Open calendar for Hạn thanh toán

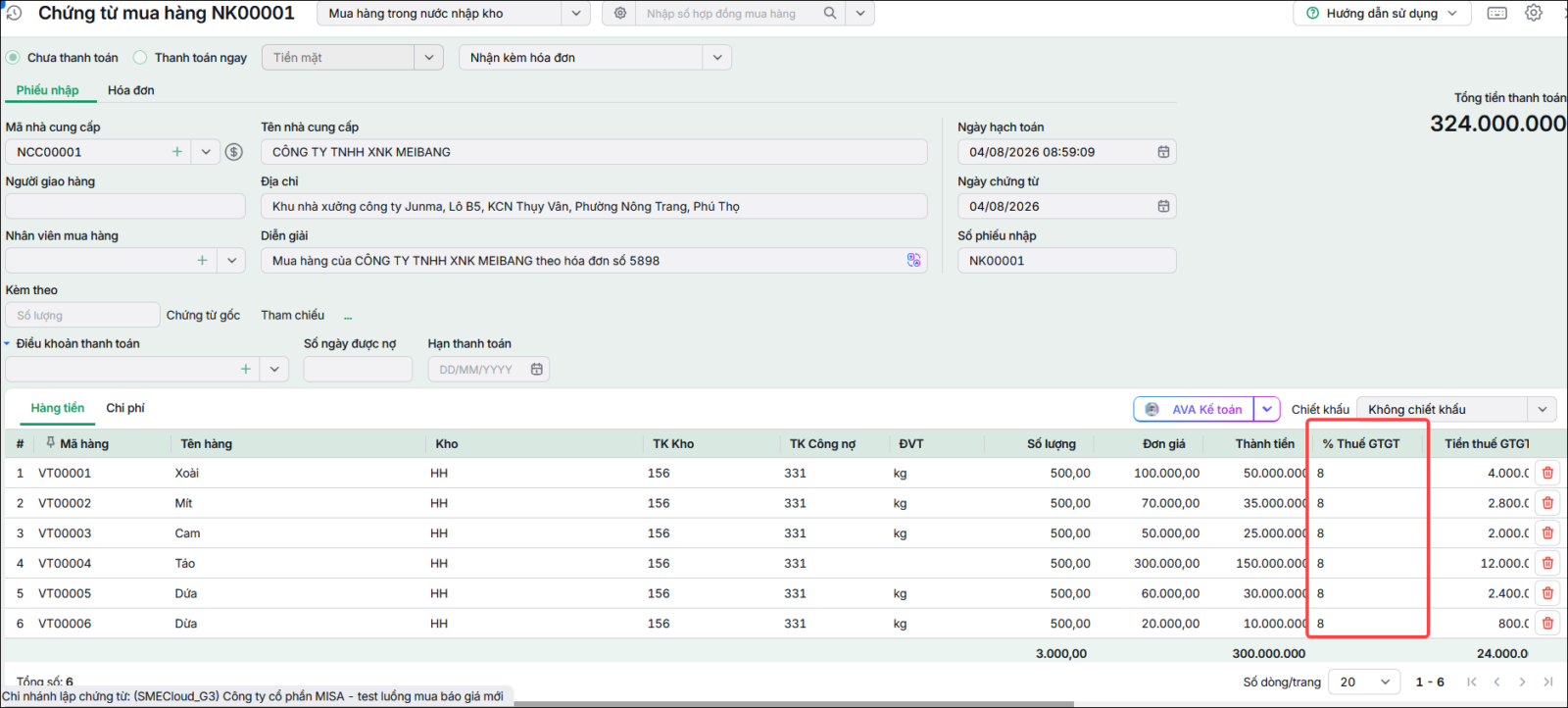[536, 370]
